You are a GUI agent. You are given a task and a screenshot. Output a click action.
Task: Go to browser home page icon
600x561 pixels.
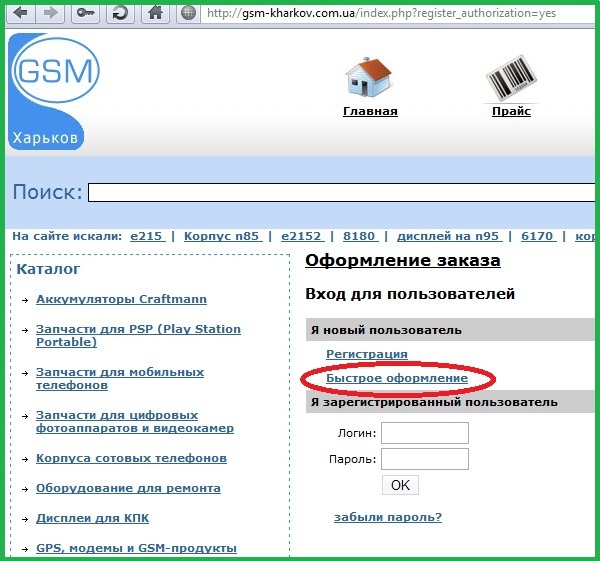(154, 15)
